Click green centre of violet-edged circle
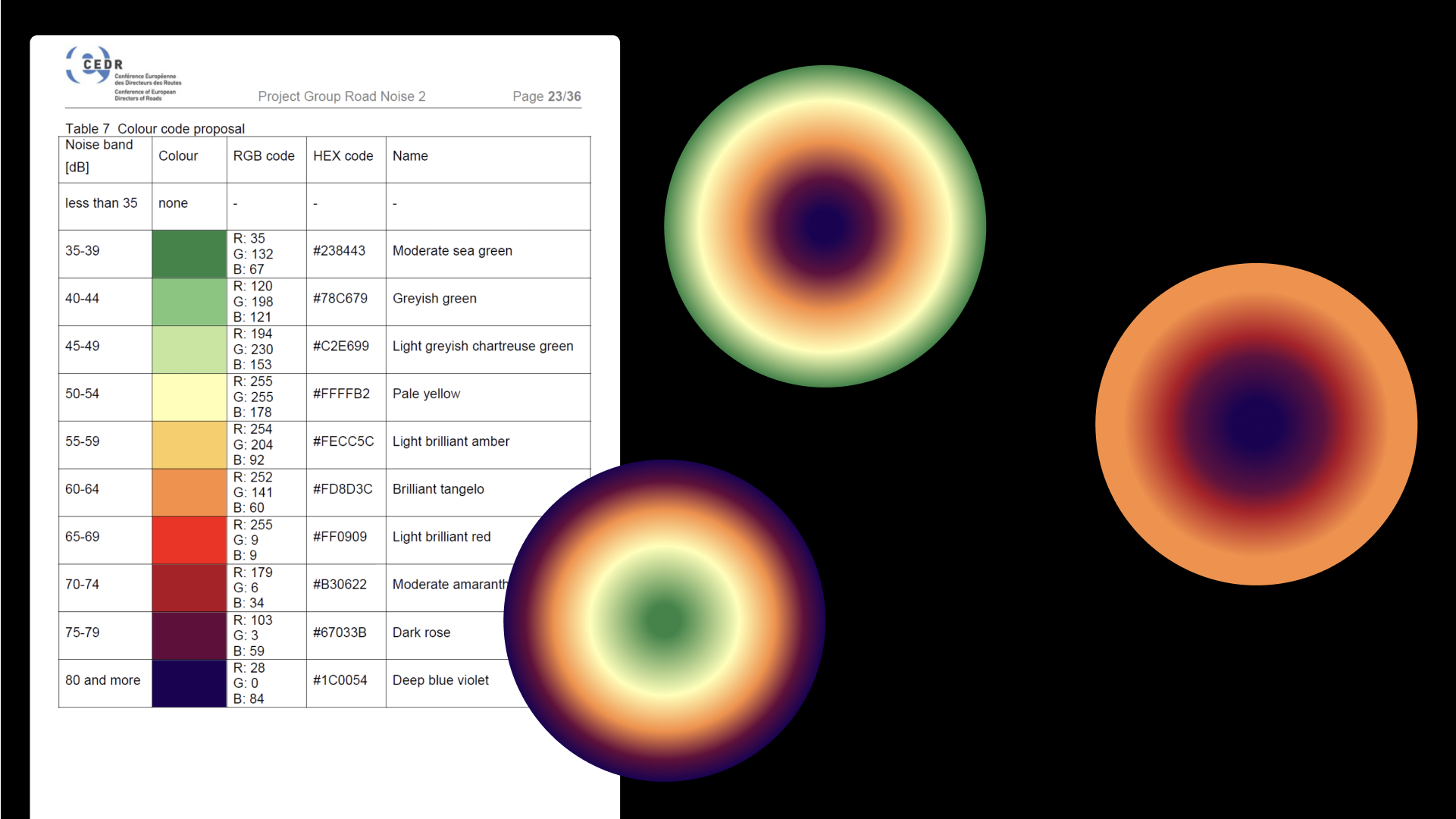 [664, 620]
